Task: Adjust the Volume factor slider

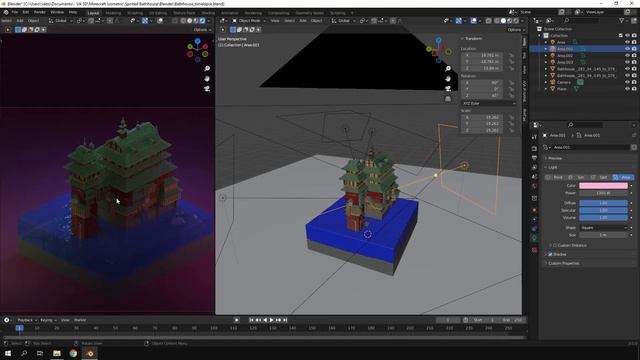Action: click(x=603, y=218)
